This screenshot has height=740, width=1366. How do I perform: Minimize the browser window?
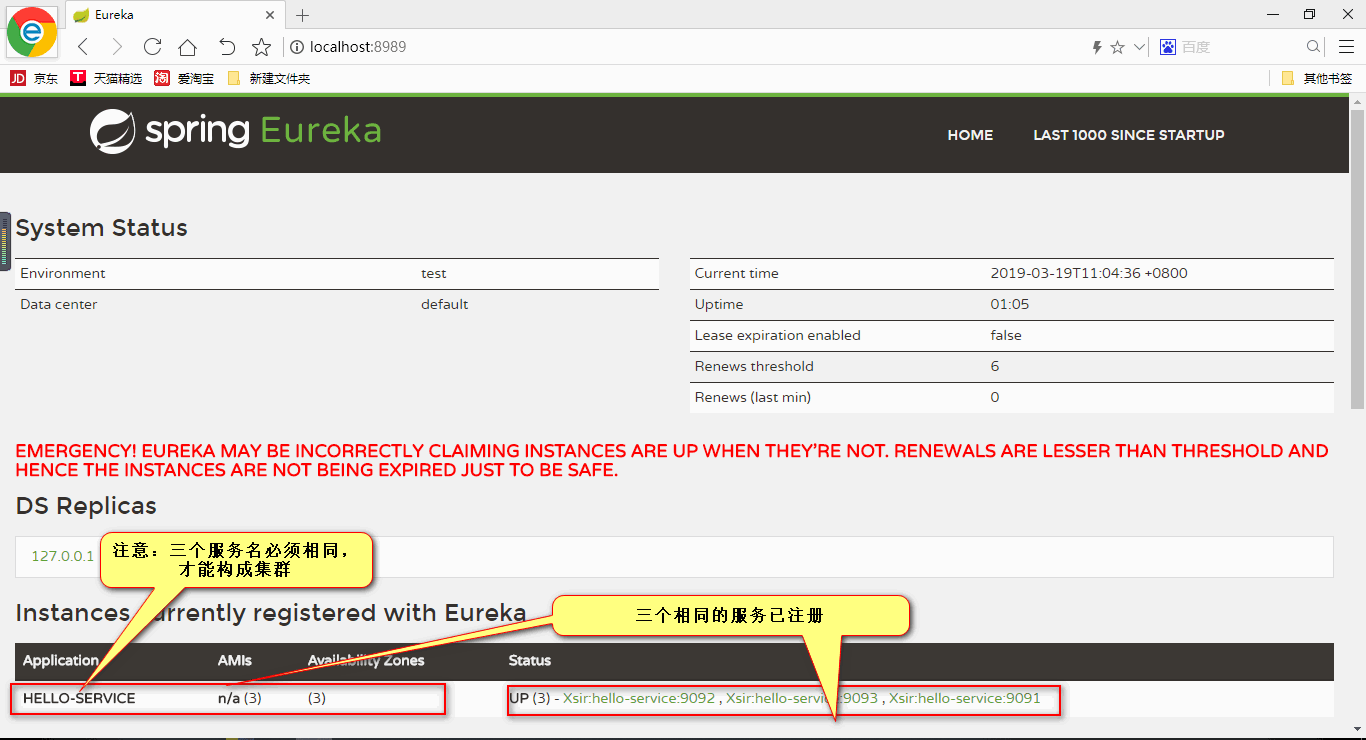[x=1273, y=14]
